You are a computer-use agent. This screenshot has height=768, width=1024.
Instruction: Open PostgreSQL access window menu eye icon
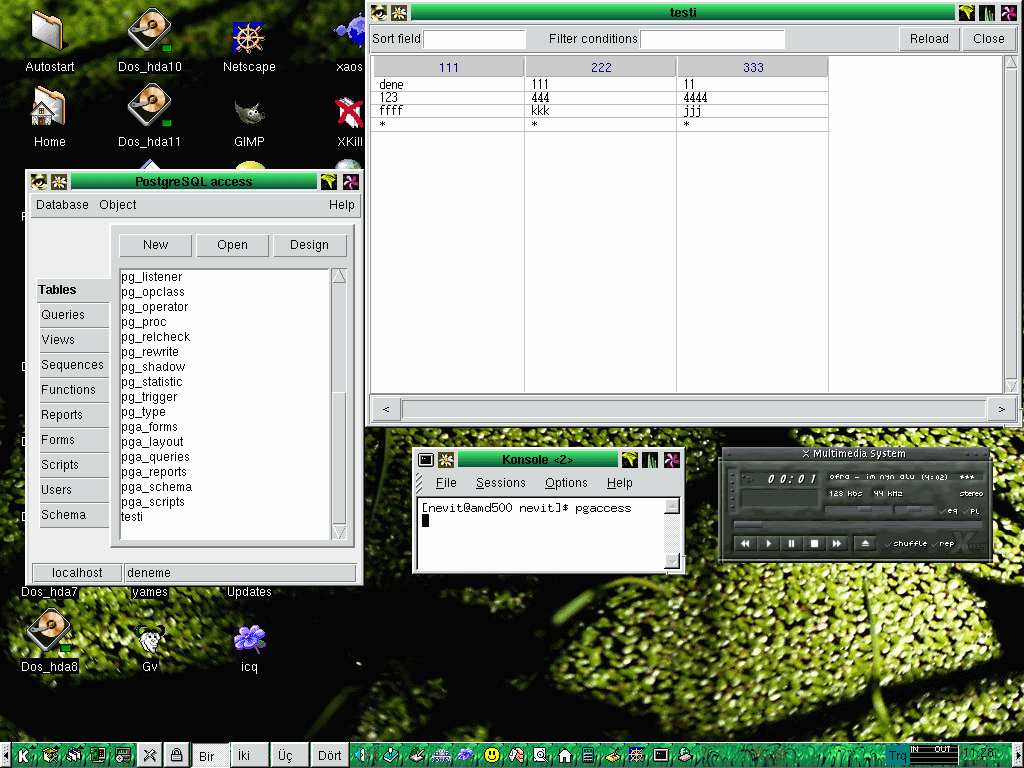point(39,182)
